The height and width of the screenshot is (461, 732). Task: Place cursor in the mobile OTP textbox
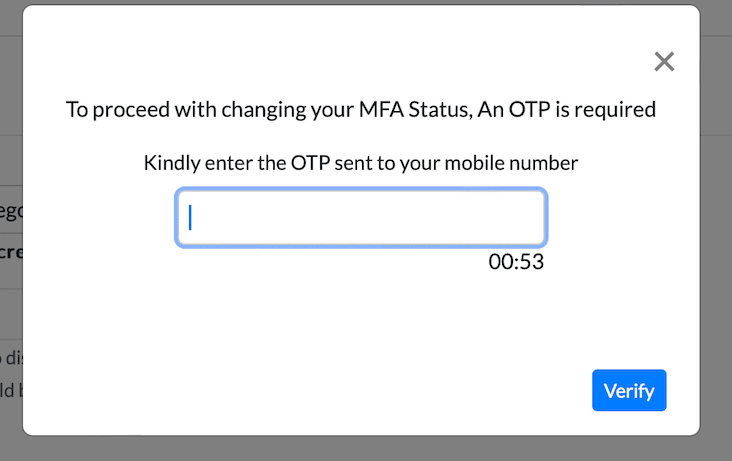[361, 217]
